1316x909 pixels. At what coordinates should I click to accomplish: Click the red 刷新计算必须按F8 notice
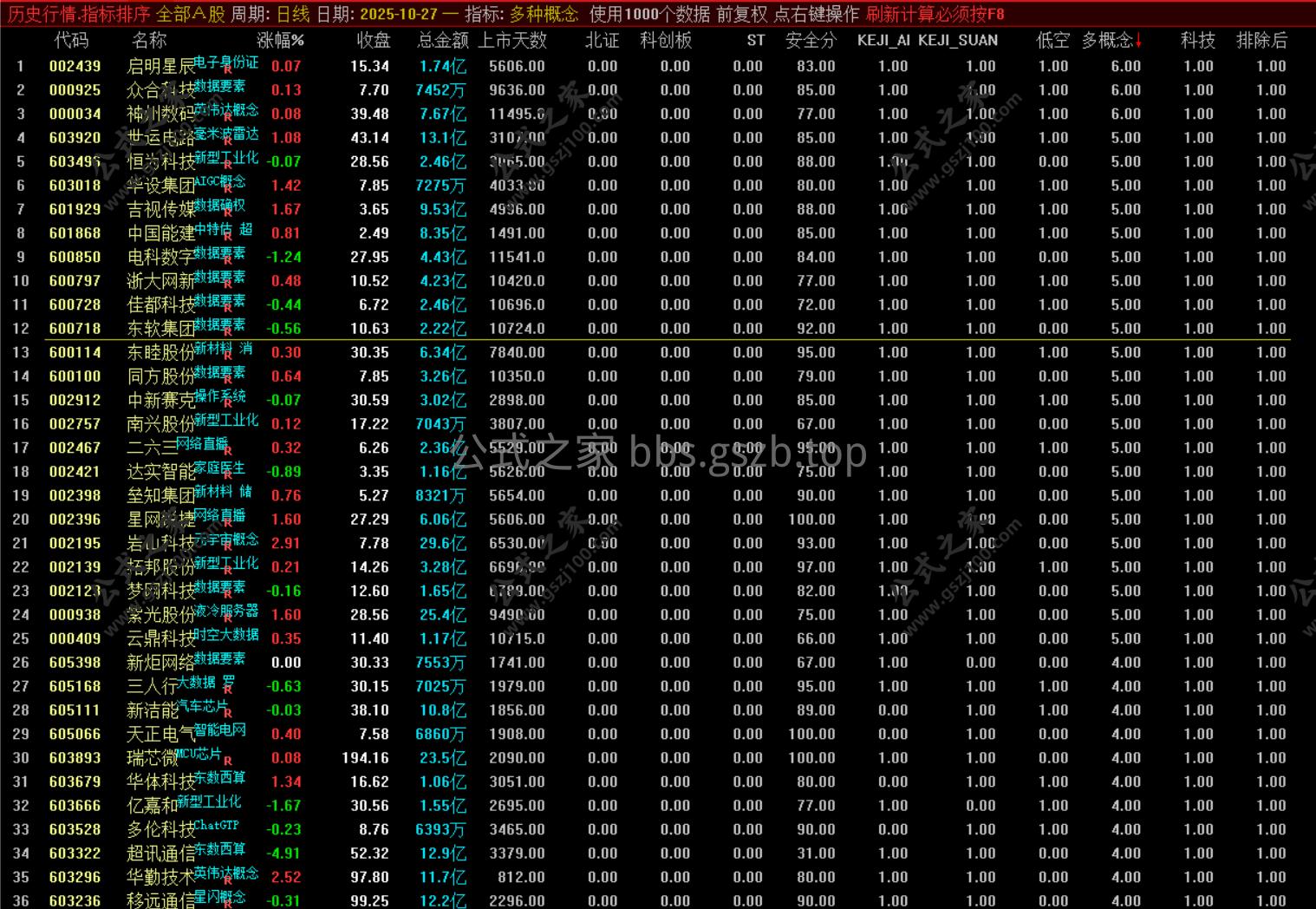[935, 14]
